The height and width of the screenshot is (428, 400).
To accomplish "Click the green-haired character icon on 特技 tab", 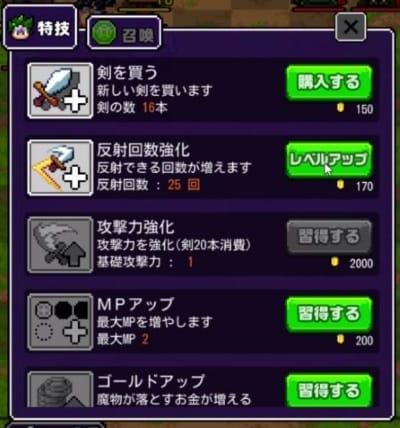I will point(22,28).
